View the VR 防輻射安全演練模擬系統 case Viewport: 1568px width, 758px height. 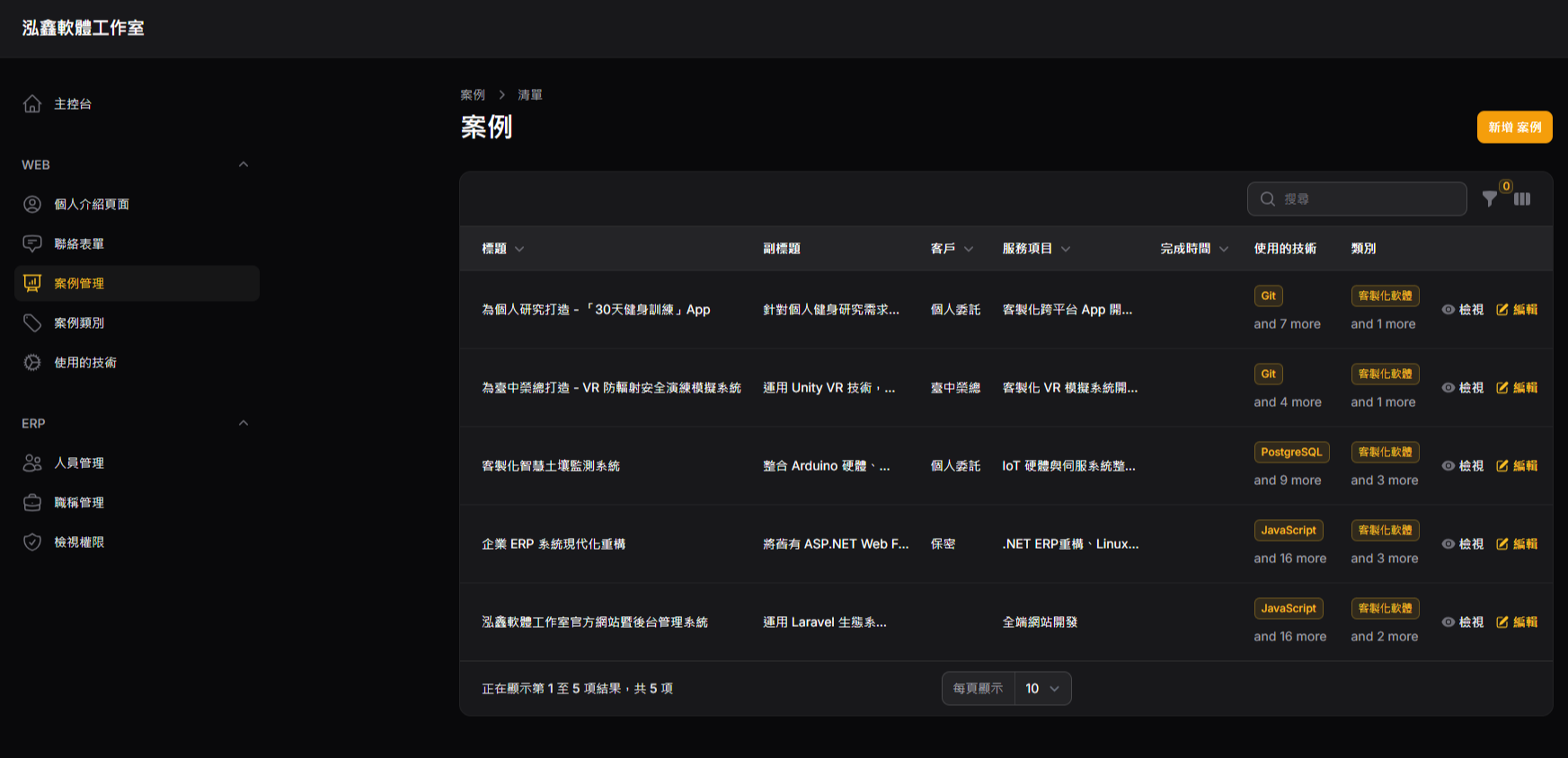click(1463, 388)
